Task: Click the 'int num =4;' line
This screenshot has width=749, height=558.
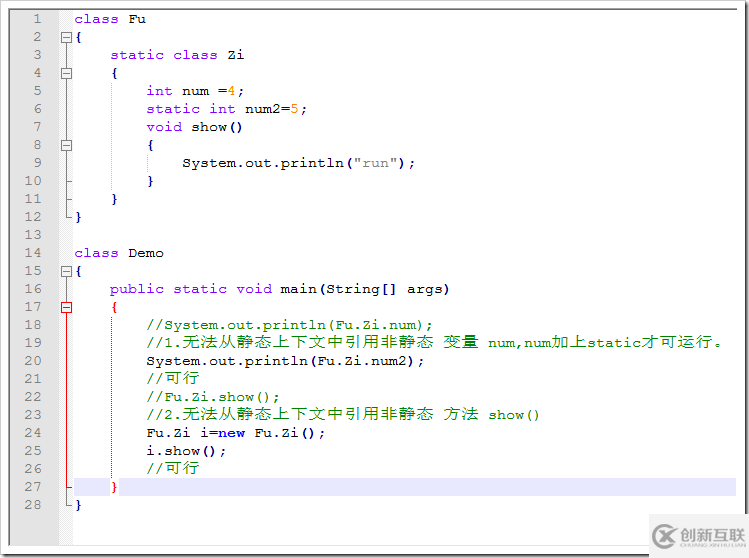Action: (x=195, y=91)
